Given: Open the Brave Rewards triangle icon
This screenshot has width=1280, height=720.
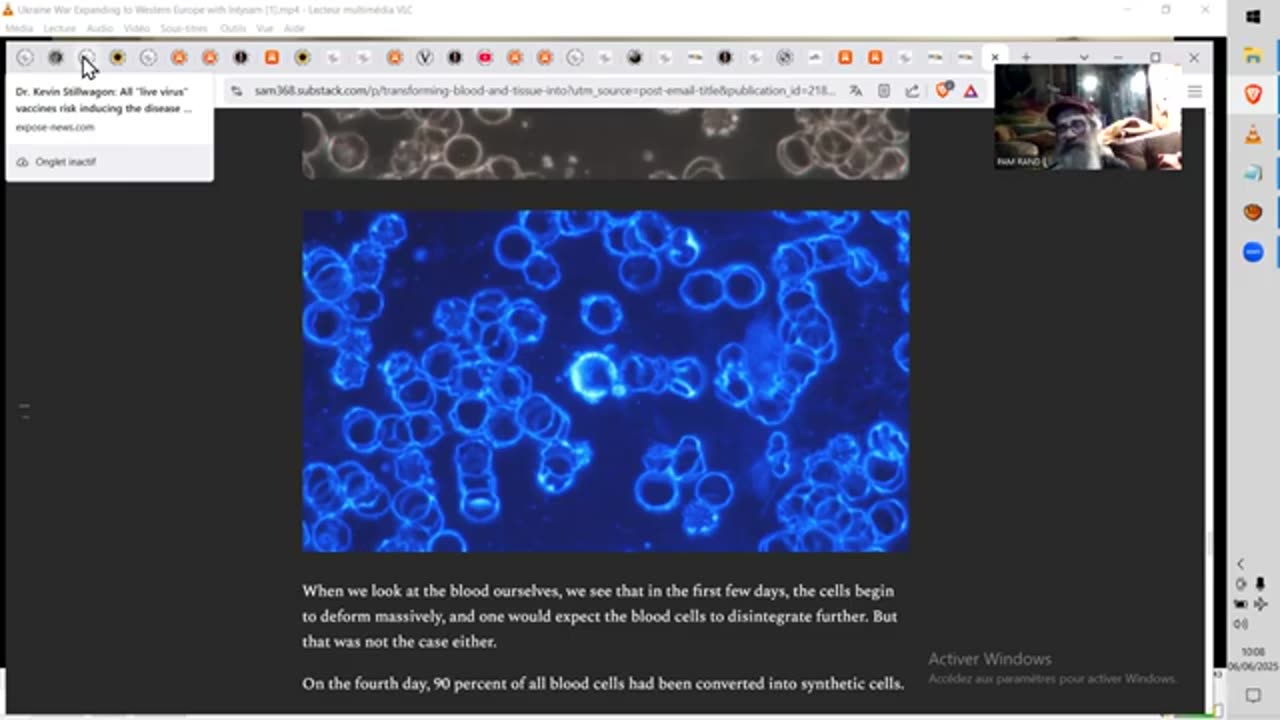Looking at the screenshot, I should 970,91.
